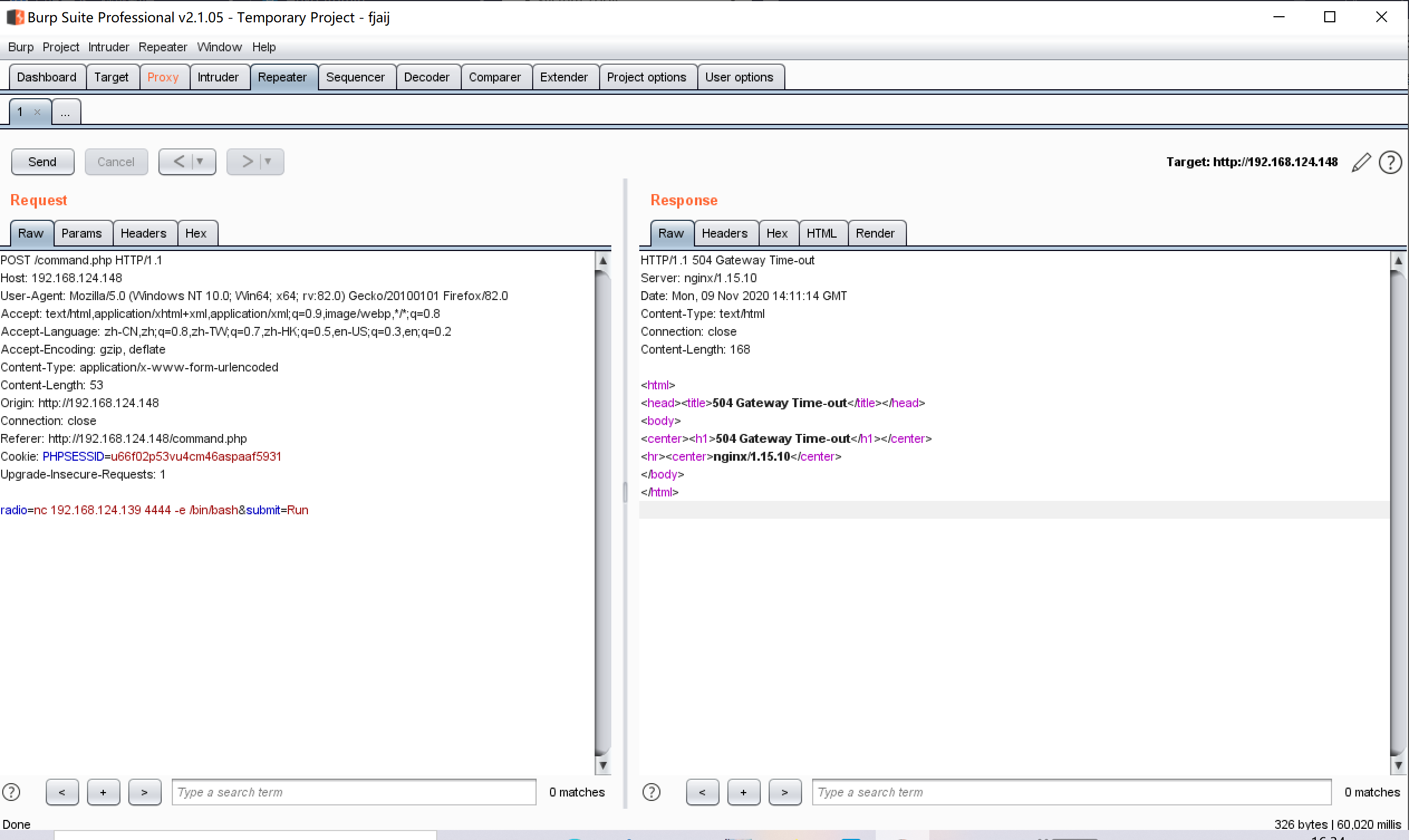Switch to the Sequencer tab

pos(355,77)
